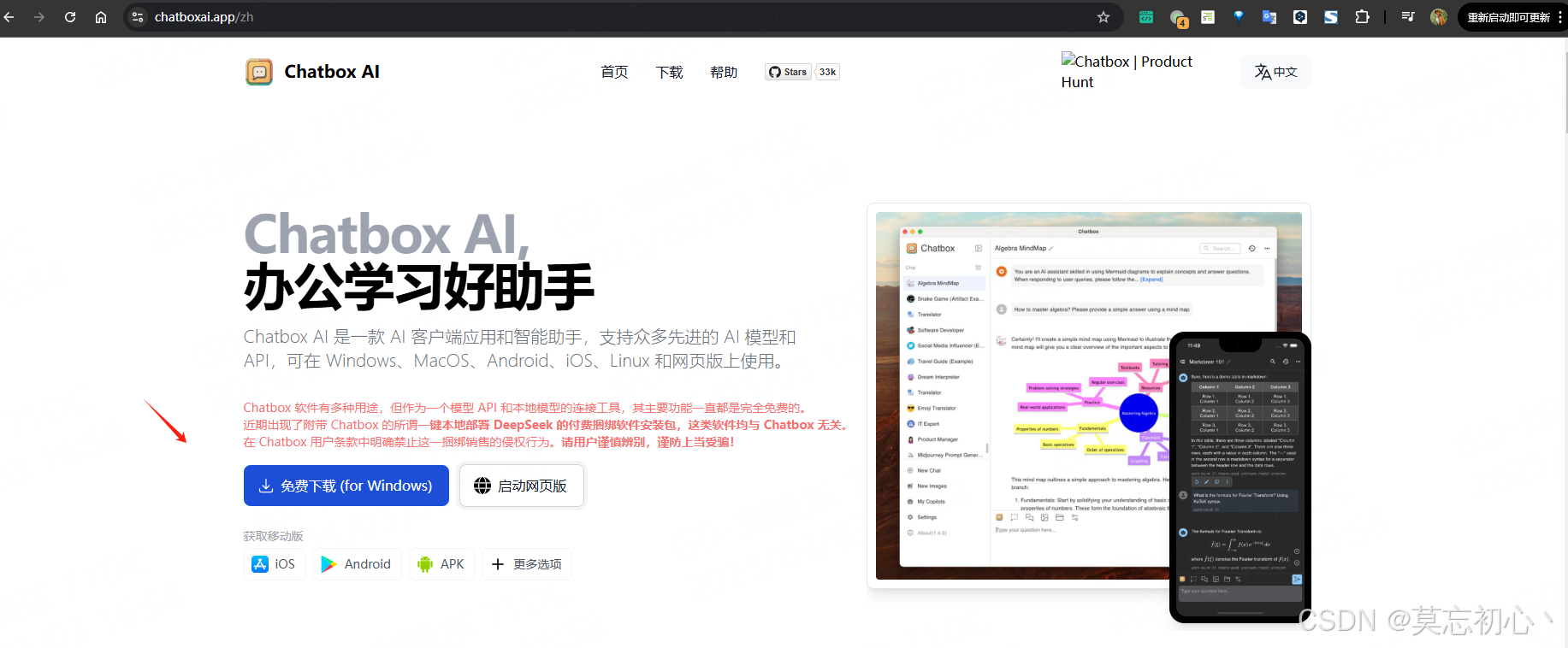Reload the page with the refresh icon
Screen dimensions: 1568x648
(70, 17)
